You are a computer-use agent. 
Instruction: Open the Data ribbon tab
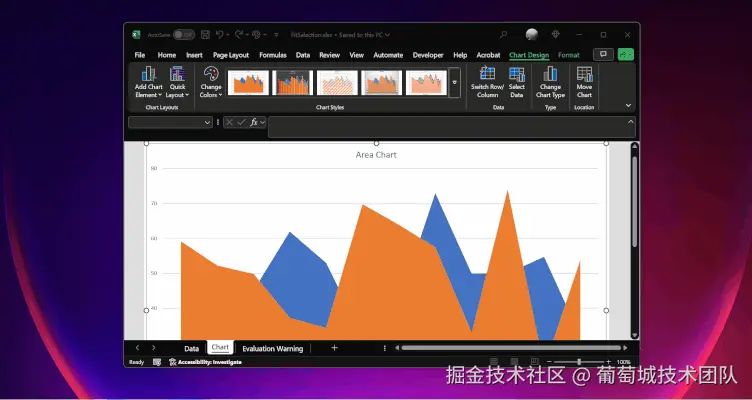pyautogui.click(x=303, y=55)
